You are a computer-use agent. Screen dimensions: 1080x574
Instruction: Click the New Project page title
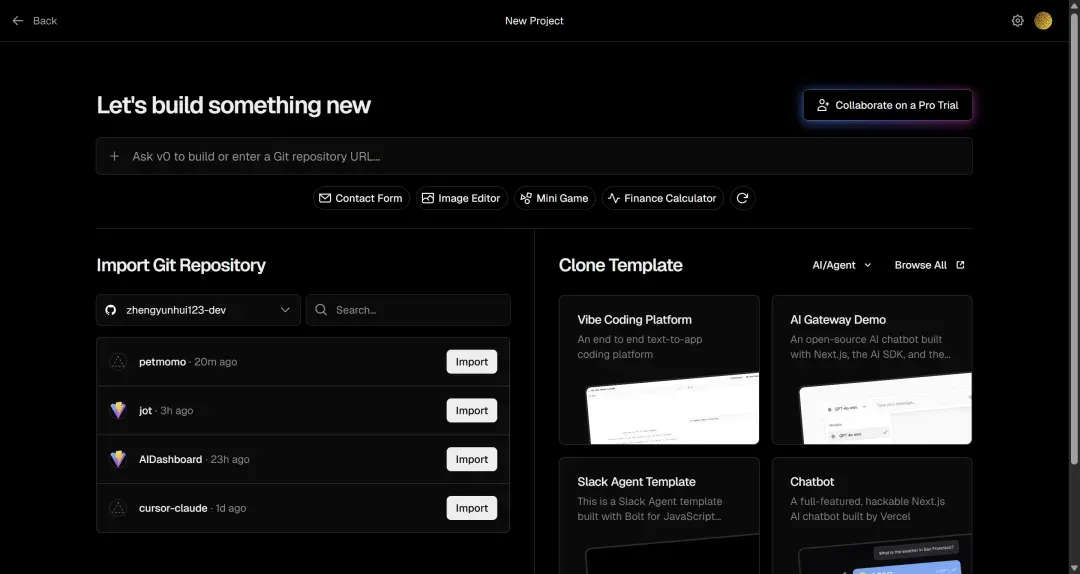(x=534, y=21)
